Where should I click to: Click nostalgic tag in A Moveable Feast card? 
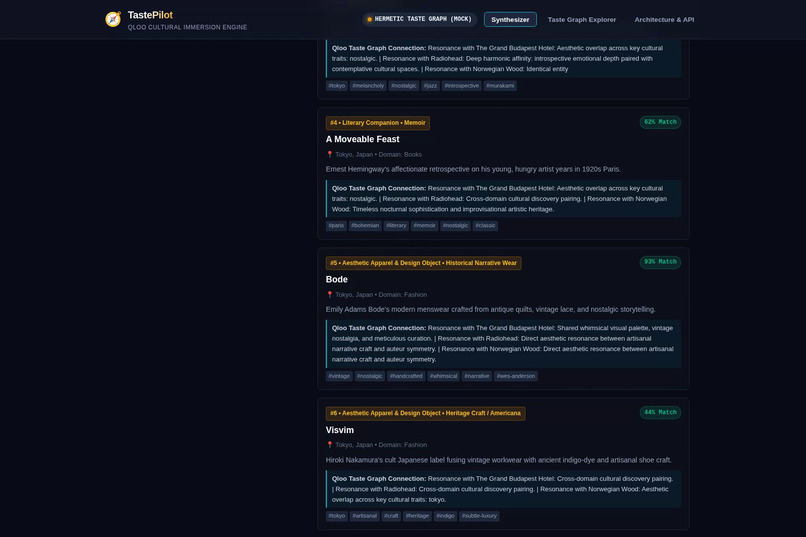[455, 226]
